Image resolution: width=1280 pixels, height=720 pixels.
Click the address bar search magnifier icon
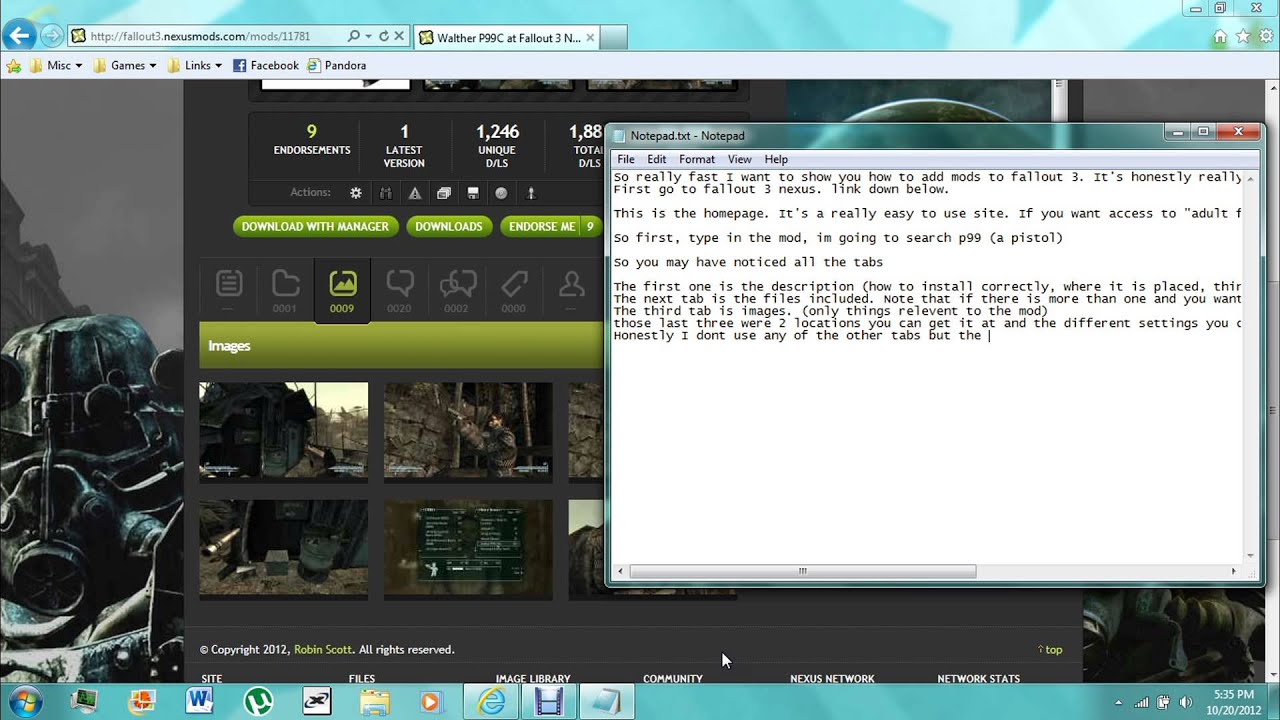pyautogui.click(x=353, y=36)
